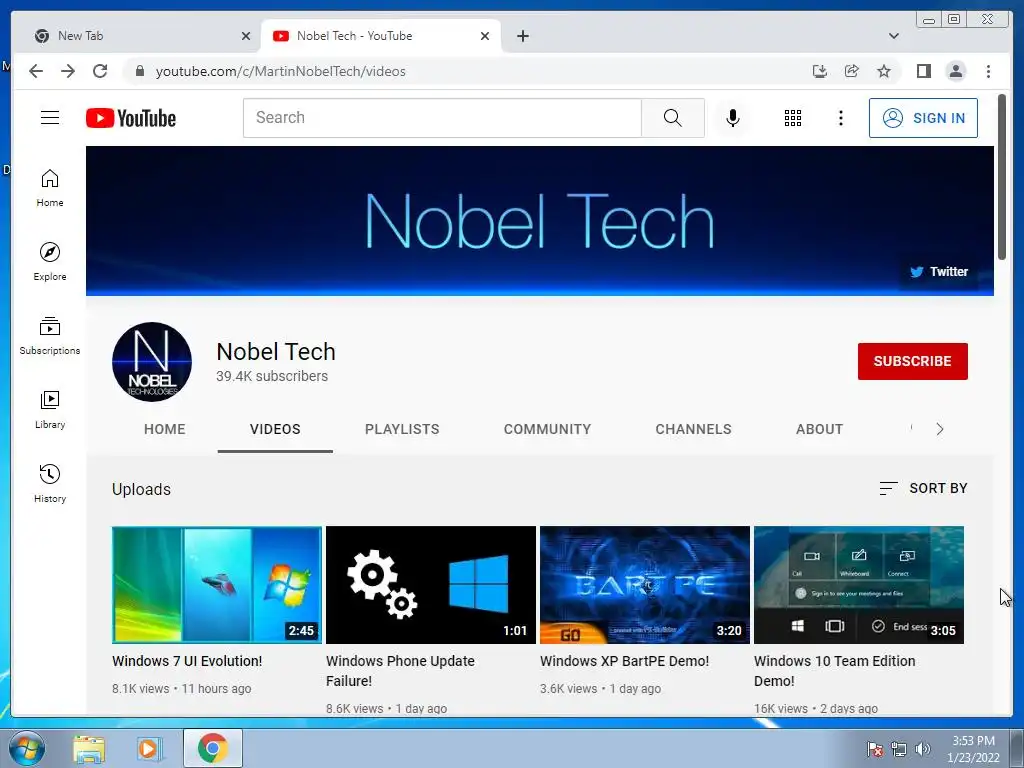Open a new browser tab with plus

point(522,36)
